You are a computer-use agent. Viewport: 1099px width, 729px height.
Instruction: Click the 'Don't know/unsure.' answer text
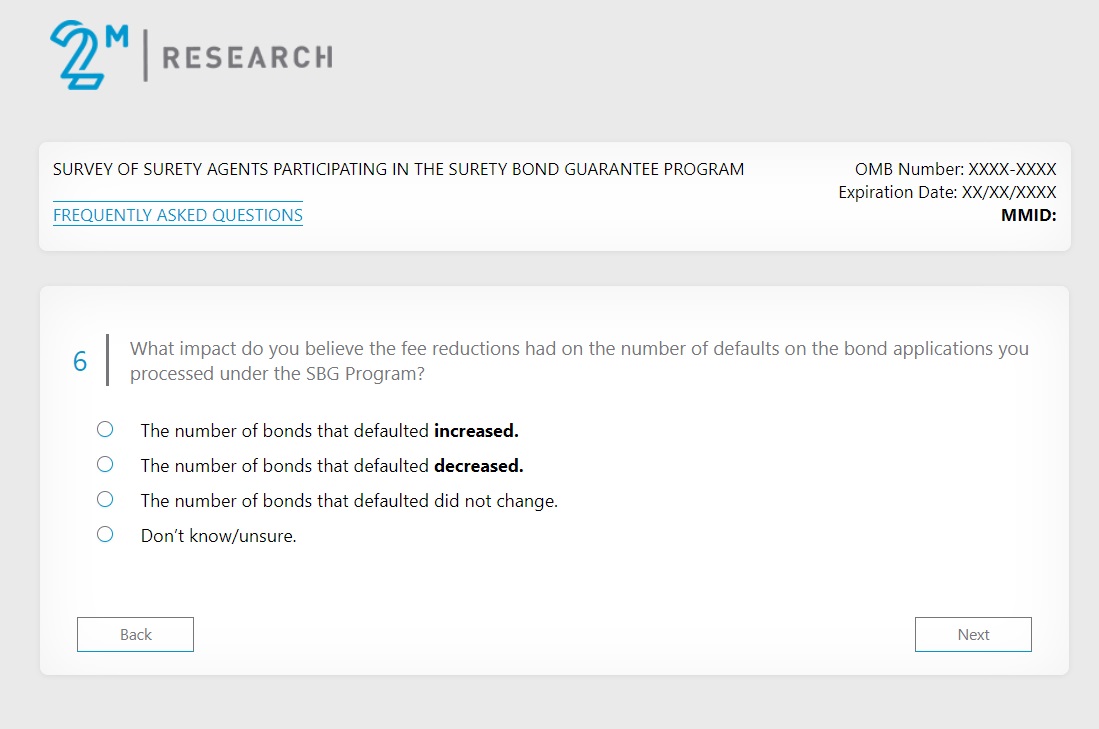click(x=218, y=536)
